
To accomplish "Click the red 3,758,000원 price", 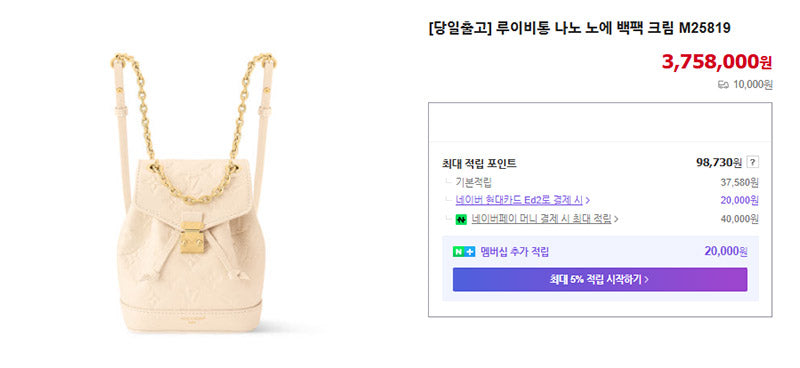I will (x=717, y=62).
